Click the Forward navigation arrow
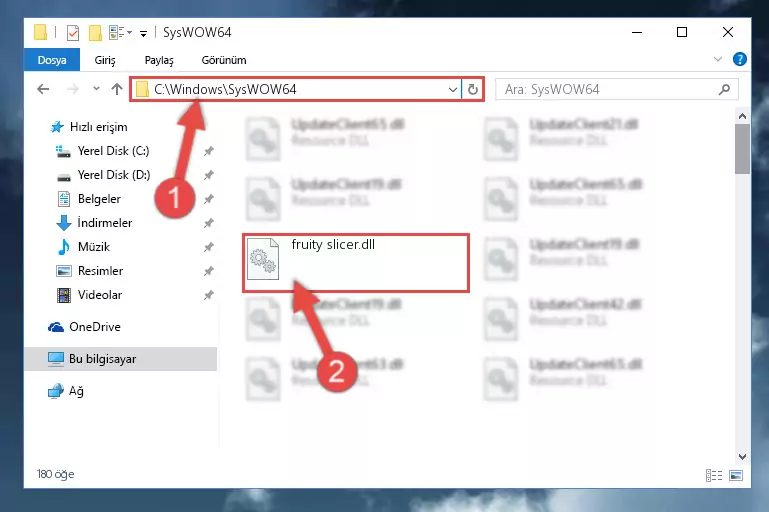Screen dimensions: 769x512 point(73,89)
